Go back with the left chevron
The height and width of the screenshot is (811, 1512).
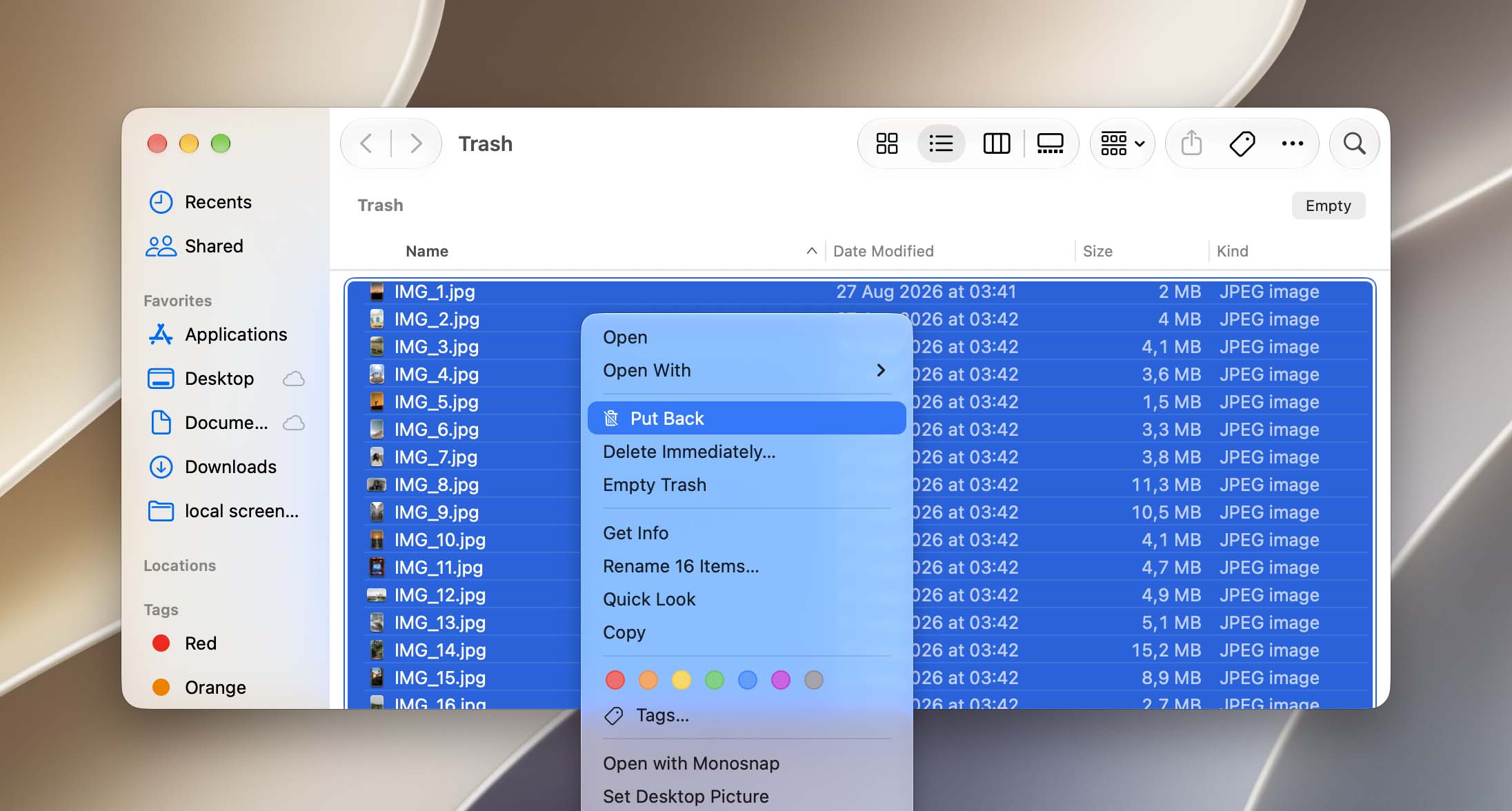(366, 143)
